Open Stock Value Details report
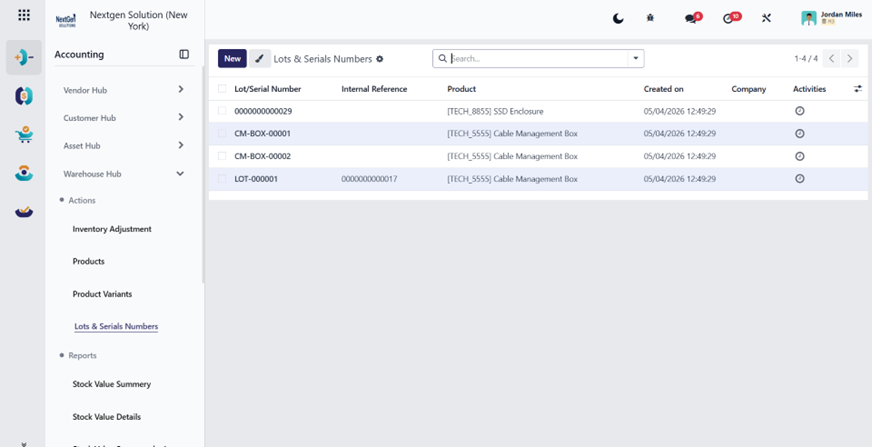This screenshot has width=872, height=447. coord(107,417)
